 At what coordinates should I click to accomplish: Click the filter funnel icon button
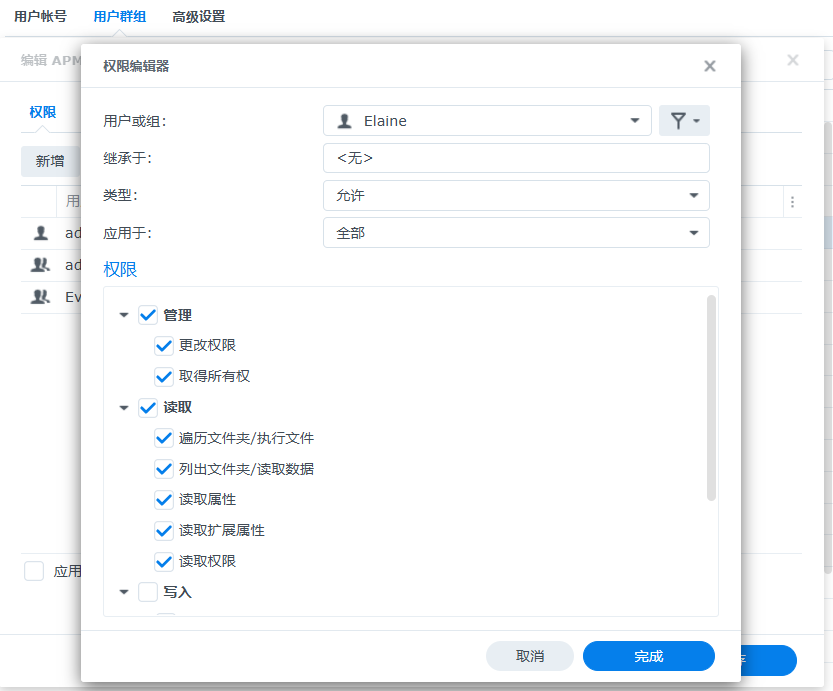pyautogui.click(x=684, y=121)
